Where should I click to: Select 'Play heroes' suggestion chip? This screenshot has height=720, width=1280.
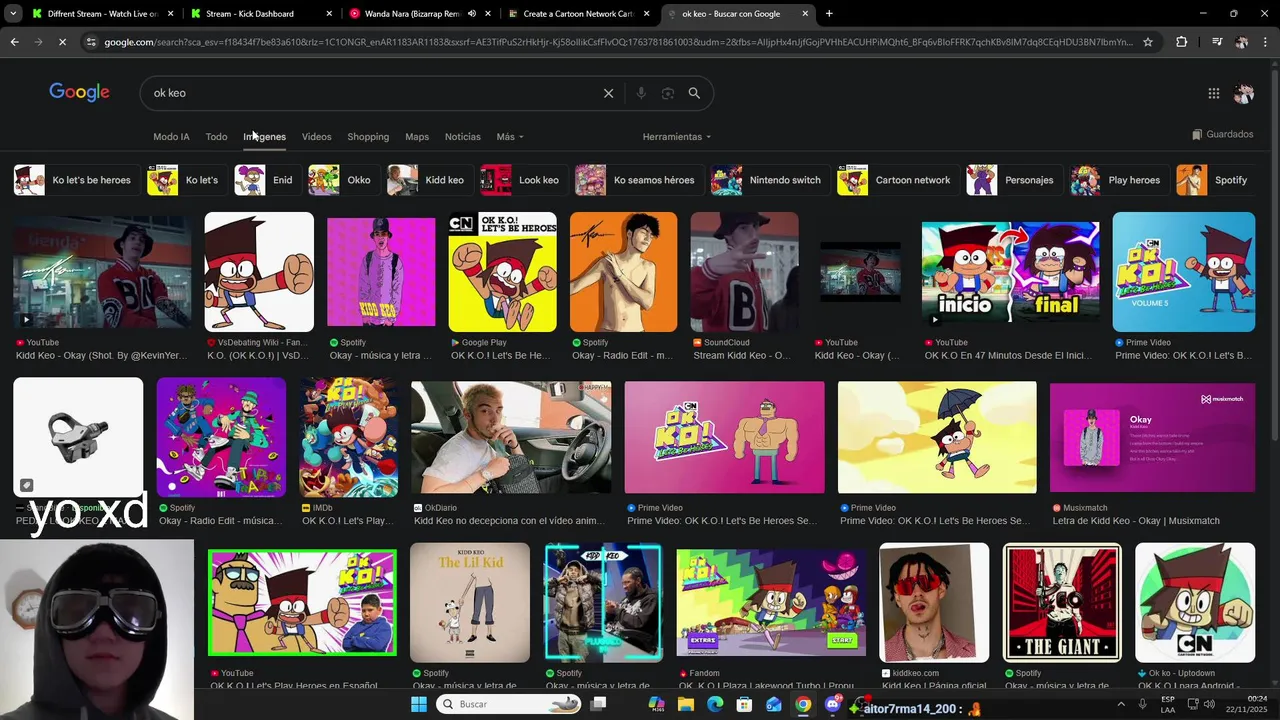tap(1118, 180)
